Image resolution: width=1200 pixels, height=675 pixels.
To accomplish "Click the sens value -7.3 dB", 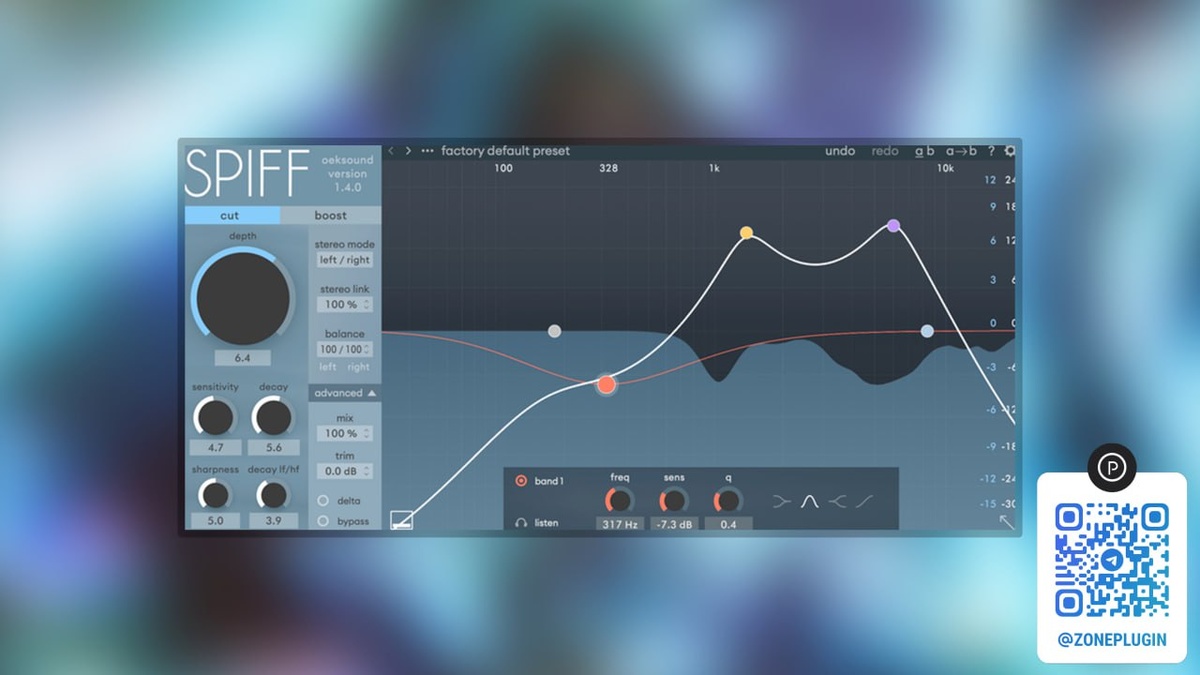I will coord(675,523).
